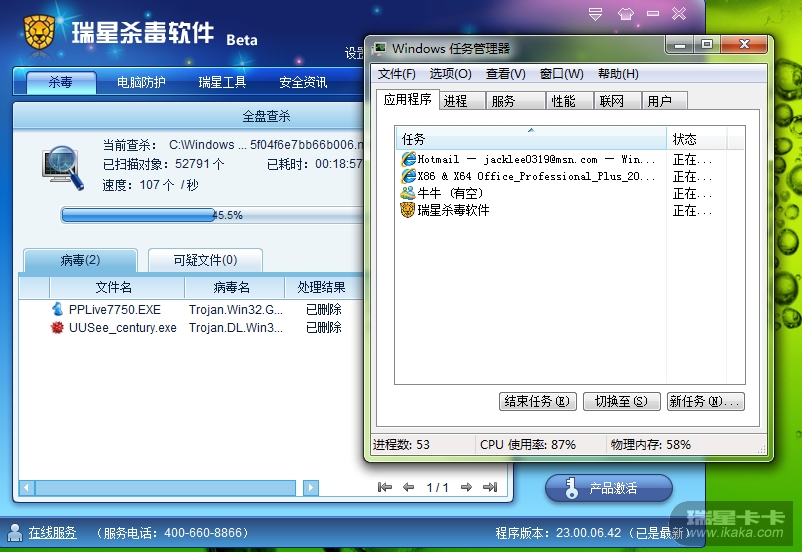
Task: Open the 选项(O) menu in Task Manager
Action: pyautogui.click(x=450, y=74)
